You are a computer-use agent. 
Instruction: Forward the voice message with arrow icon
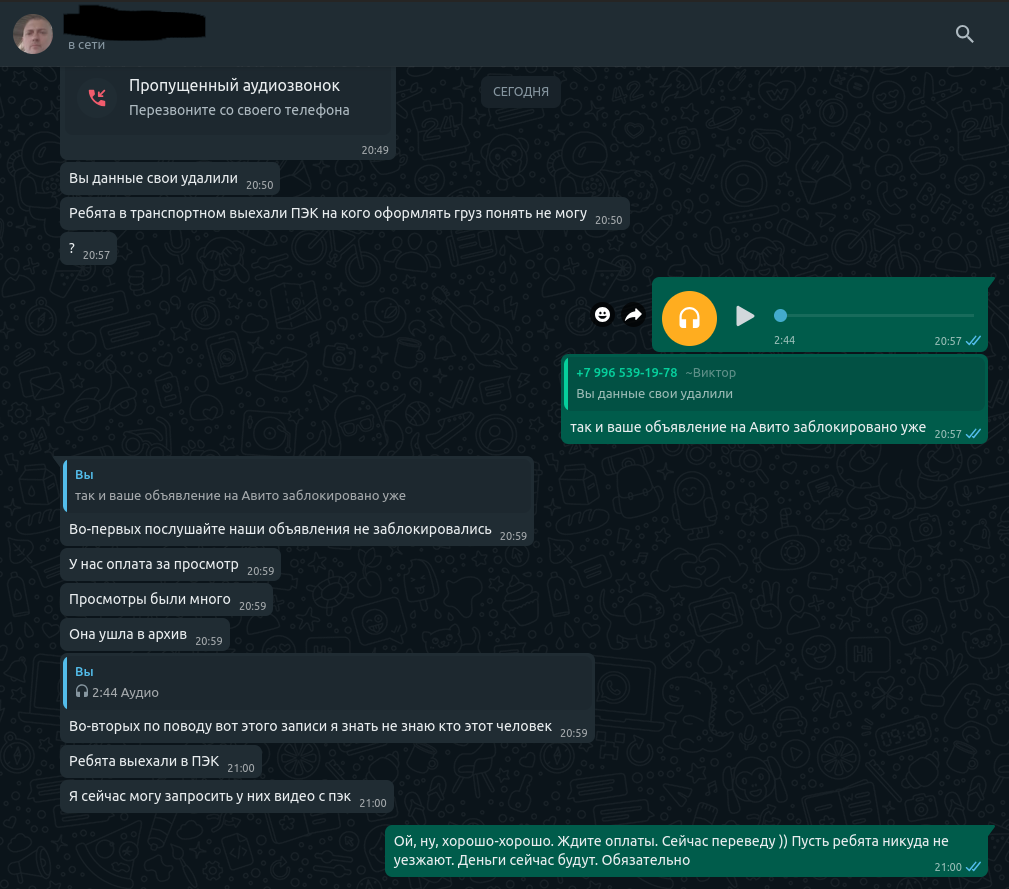[634, 315]
